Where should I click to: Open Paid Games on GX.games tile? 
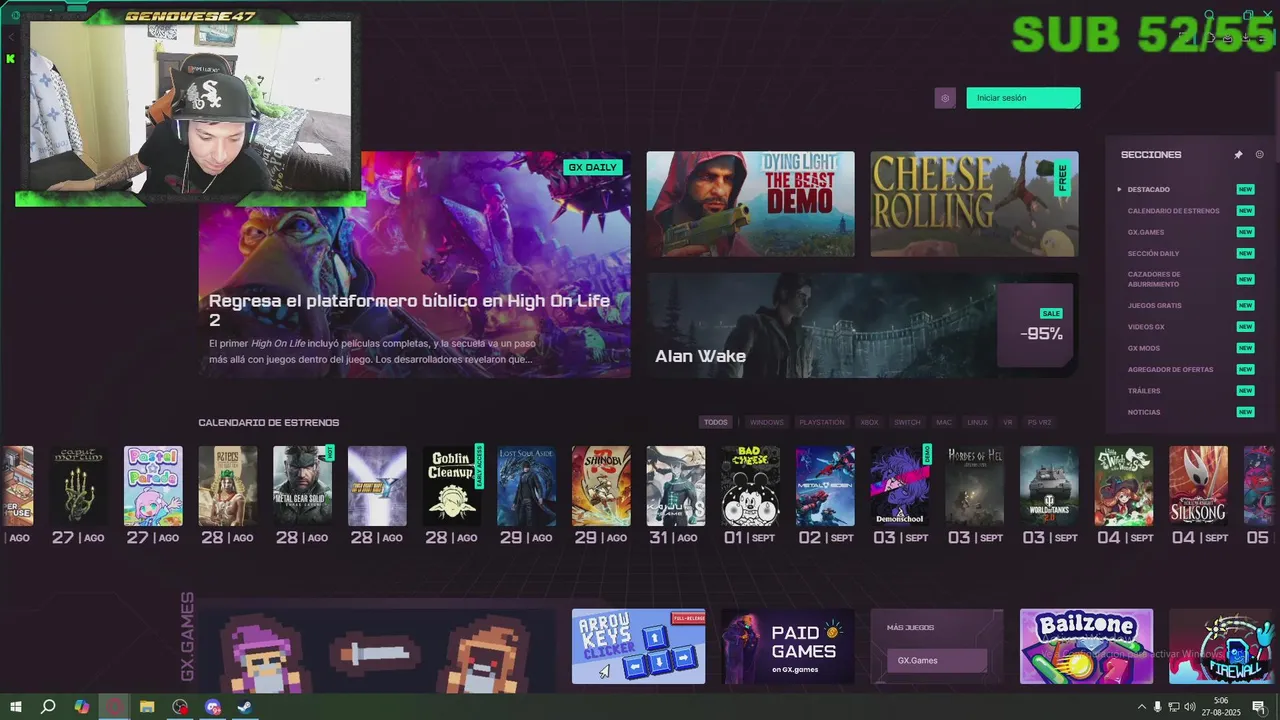pyautogui.click(x=788, y=647)
